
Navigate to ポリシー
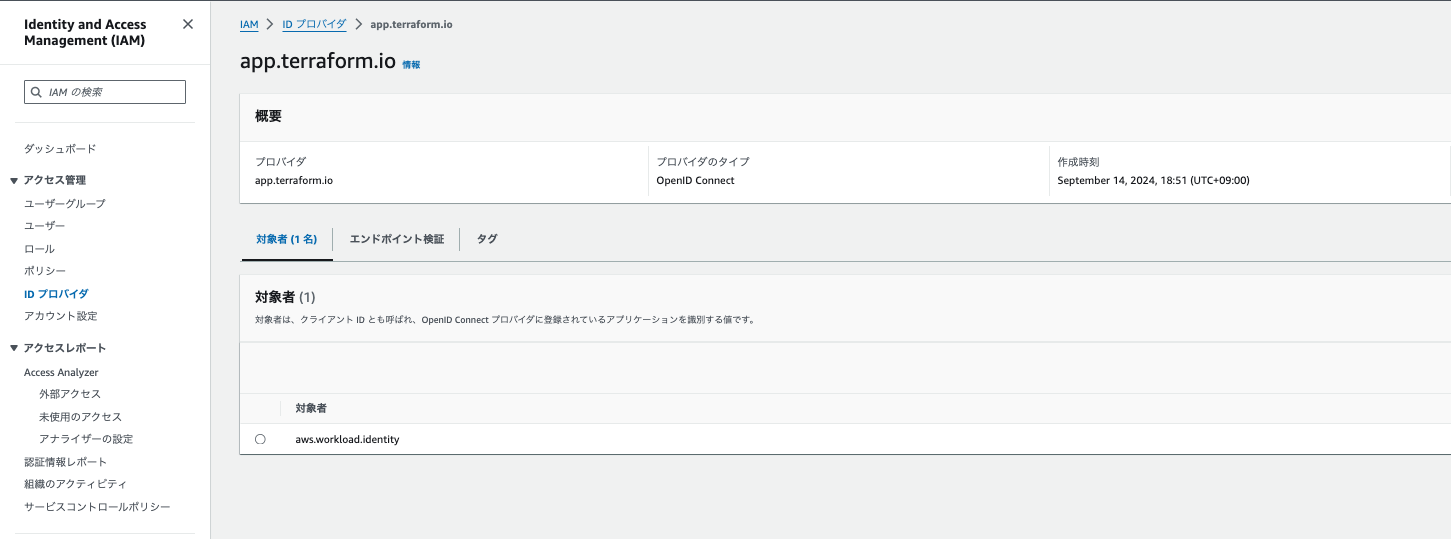(45, 271)
